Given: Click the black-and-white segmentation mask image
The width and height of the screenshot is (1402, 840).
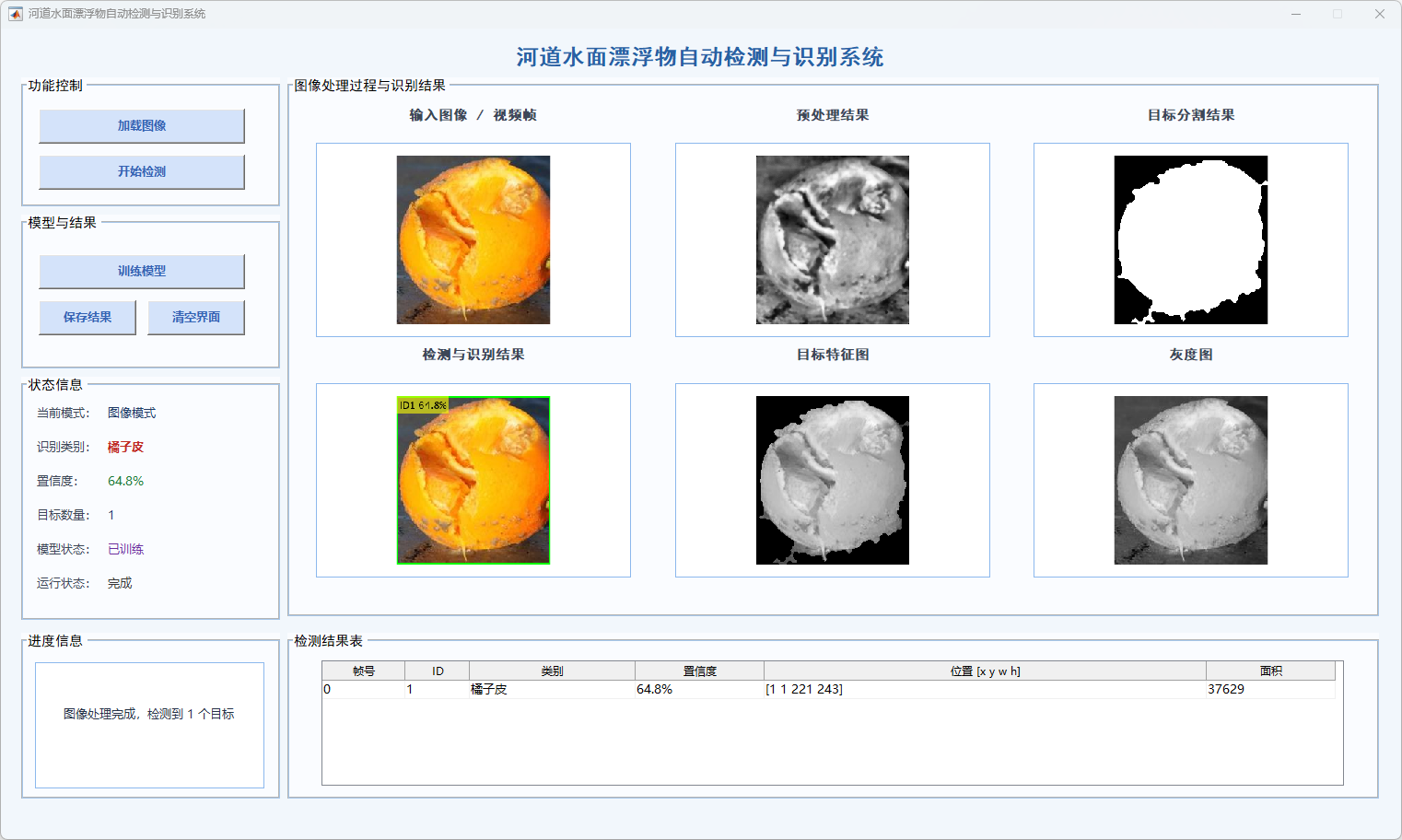Looking at the screenshot, I should tap(1190, 239).
